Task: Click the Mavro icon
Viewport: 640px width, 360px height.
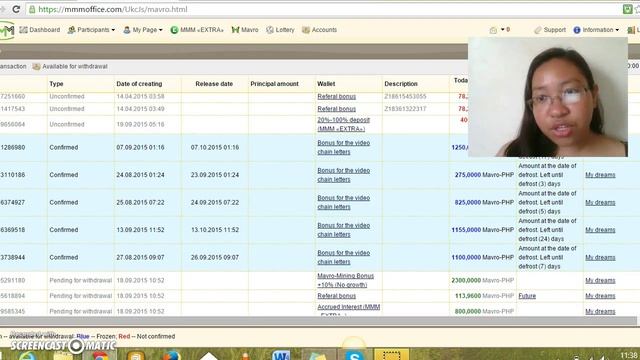Action: coord(235,30)
